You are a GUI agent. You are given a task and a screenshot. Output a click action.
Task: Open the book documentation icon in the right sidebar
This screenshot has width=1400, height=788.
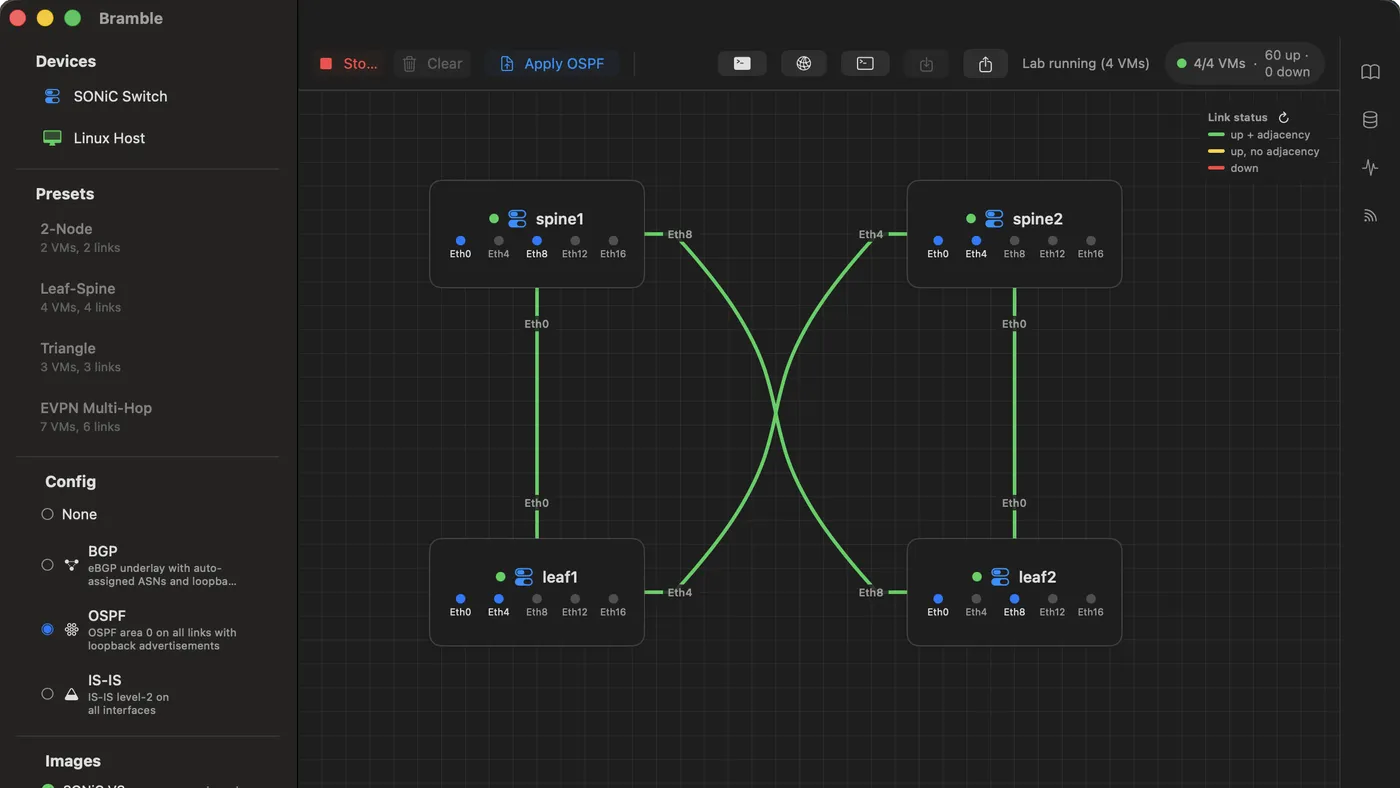coord(1370,72)
